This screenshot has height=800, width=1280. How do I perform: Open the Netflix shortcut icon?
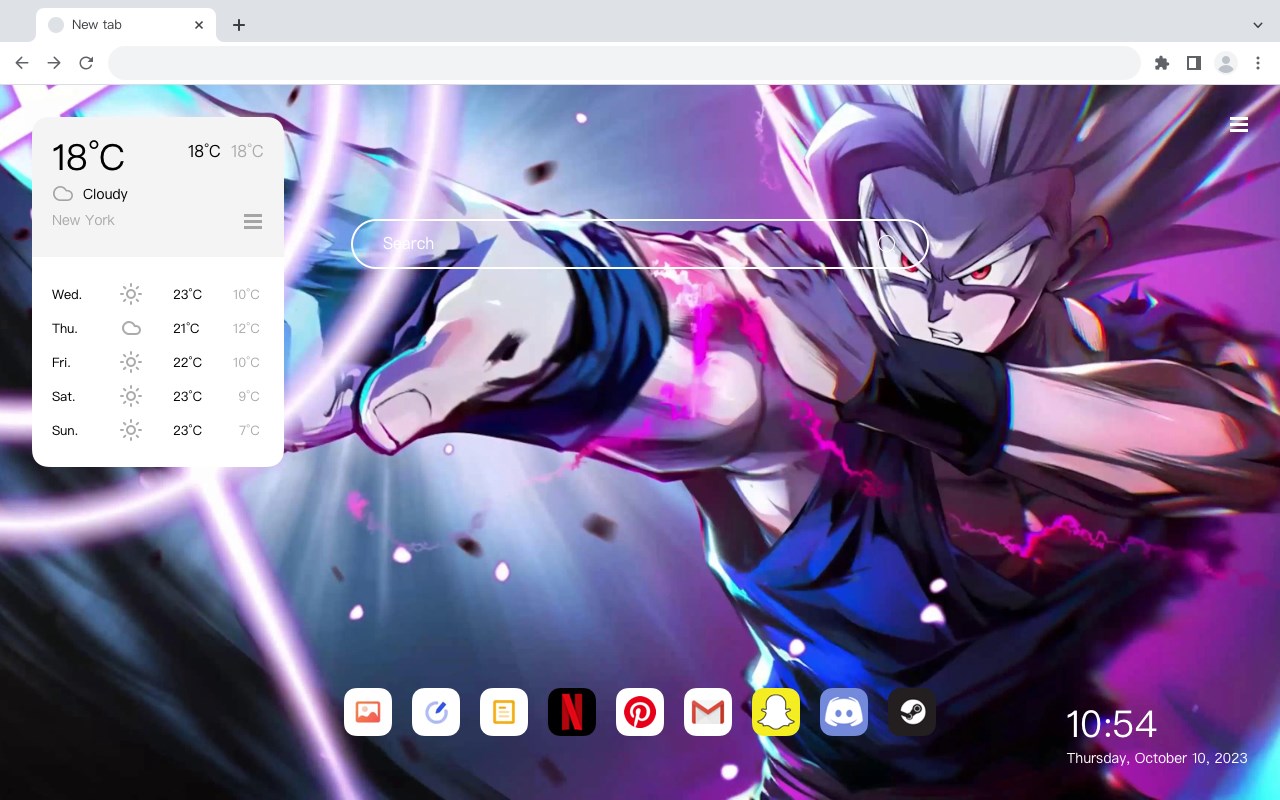(572, 712)
